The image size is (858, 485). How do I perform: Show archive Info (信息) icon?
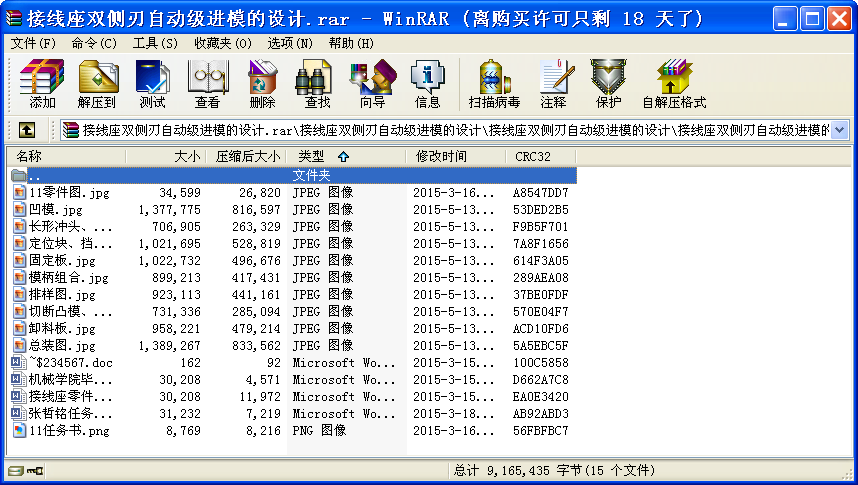pyautogui.click(x=427, y=83)
